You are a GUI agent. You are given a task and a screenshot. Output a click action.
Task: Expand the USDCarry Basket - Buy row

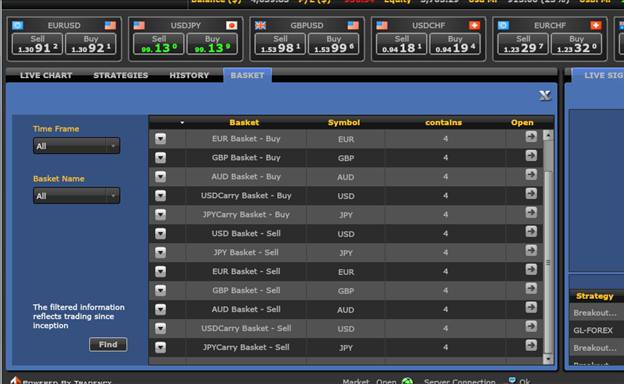pyautogui.click(x=160, y=195)
